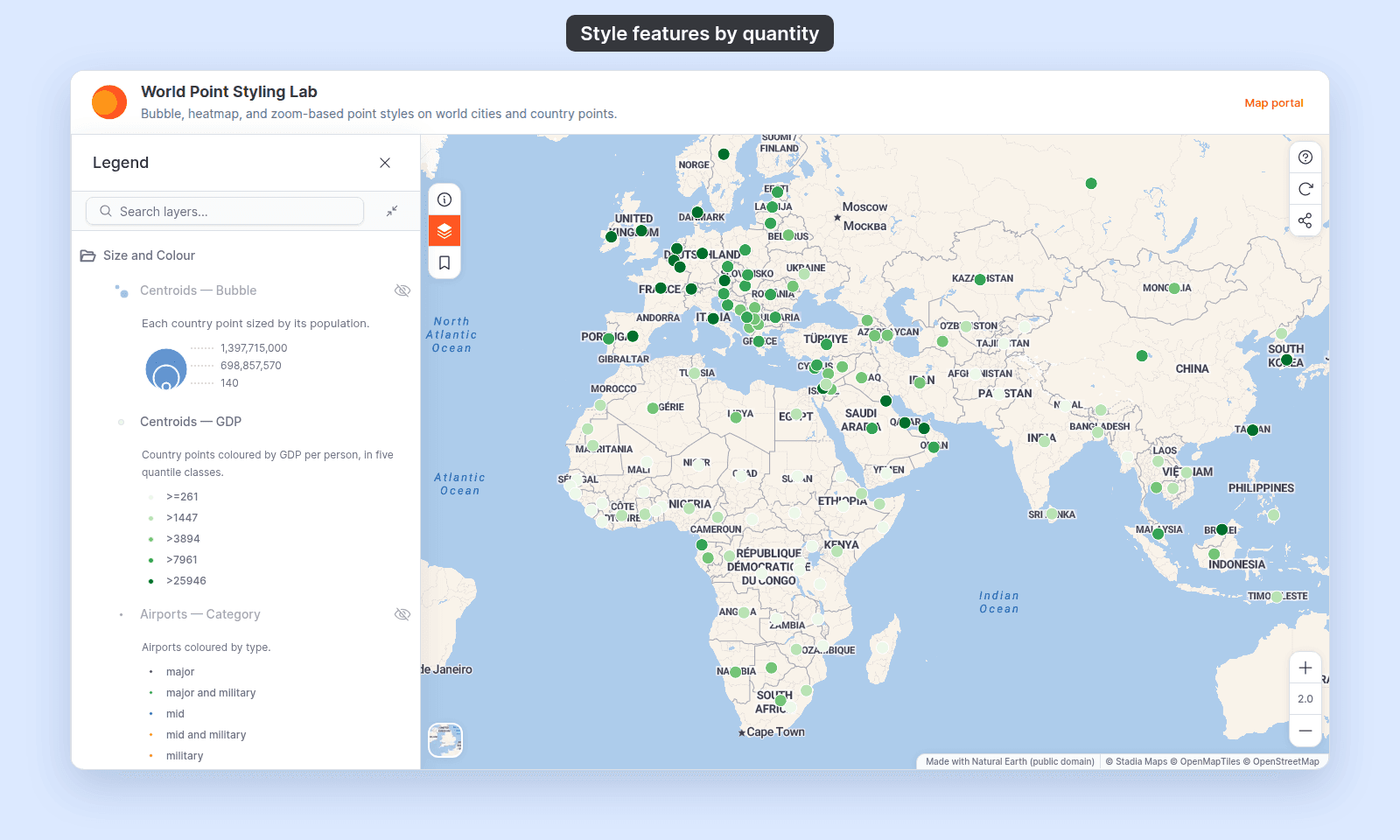Focus the Search layers input field

[225, 211]
